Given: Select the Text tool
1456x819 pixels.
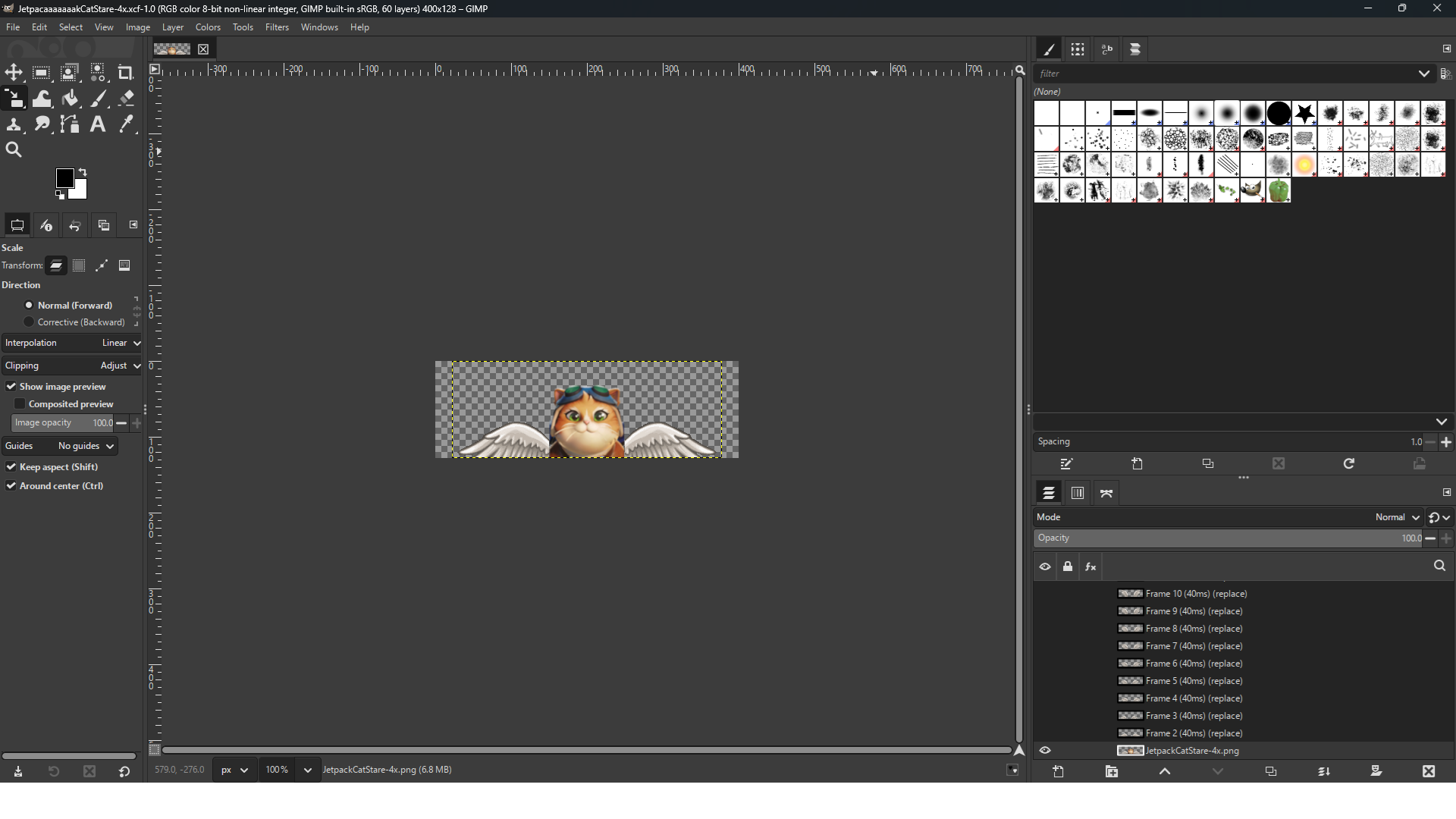Looking at the screenshot, I should point(98,124).
